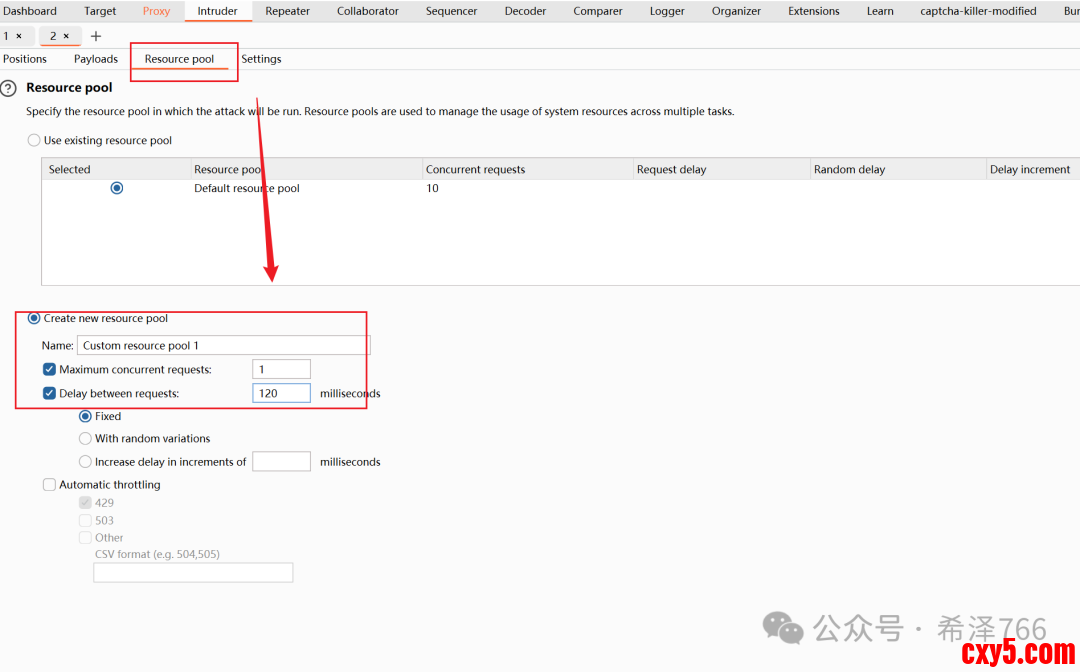The height and width of the screenshot is (672, 1080).
Task: Click the resource pool Name text field
Action: pos(223,346)
